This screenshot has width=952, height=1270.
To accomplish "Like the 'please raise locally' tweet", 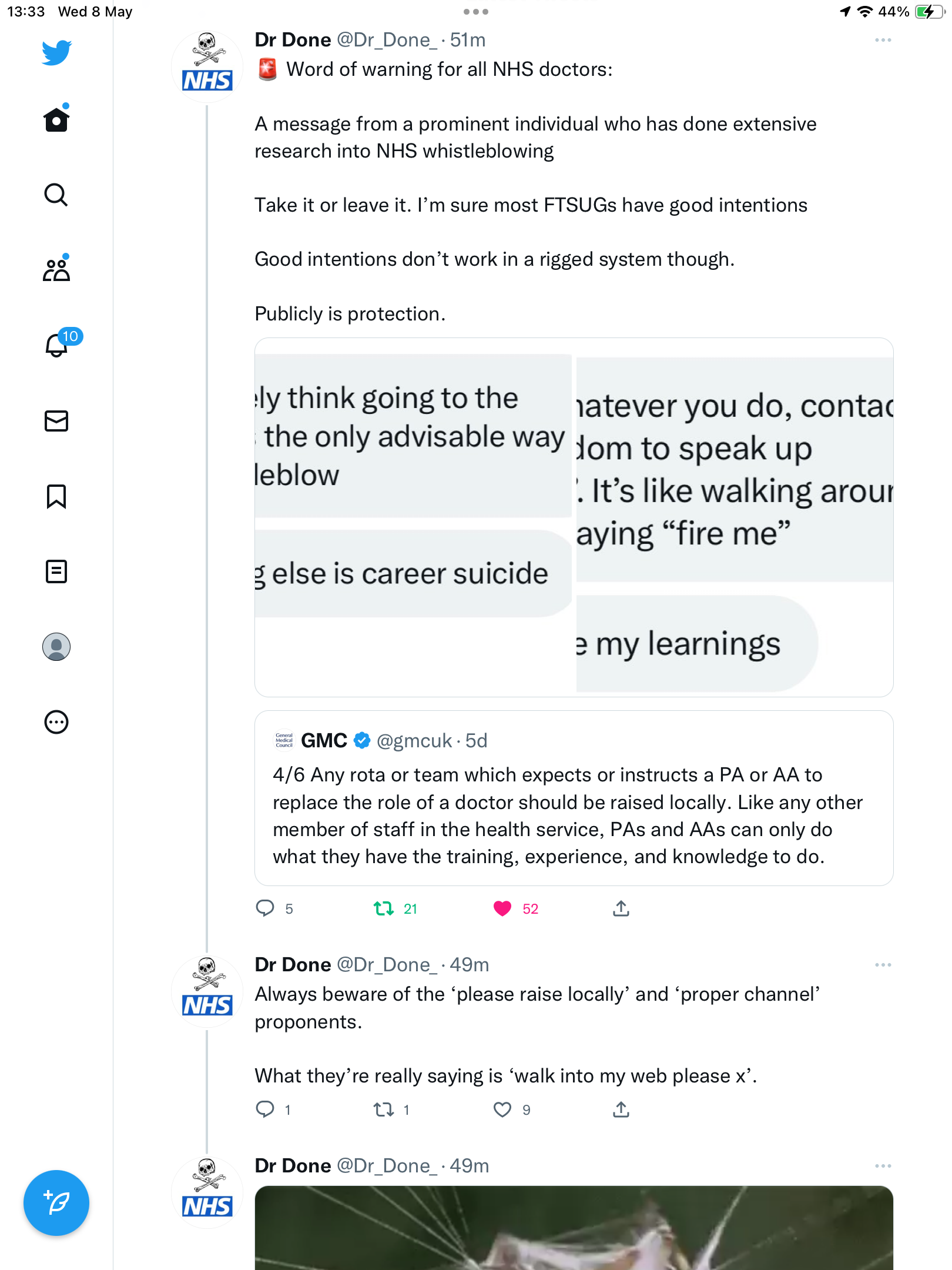I will tap(502, 1110).
